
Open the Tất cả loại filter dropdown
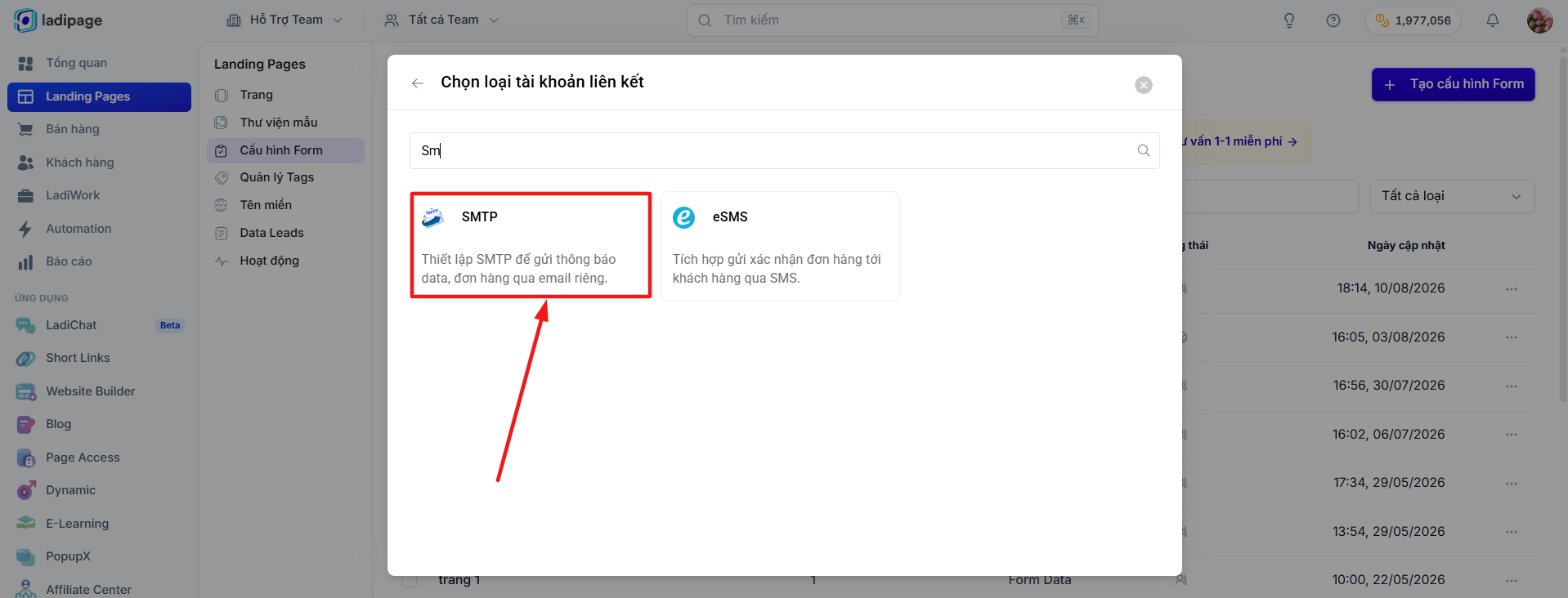point(1452,196)
